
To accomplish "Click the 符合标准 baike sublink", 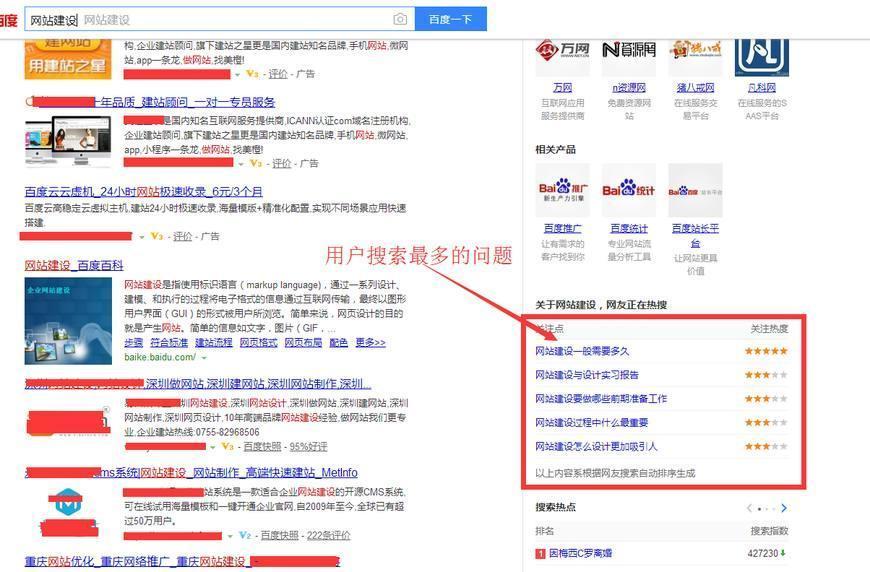I will pyautogui.click(x=169, y=343).
